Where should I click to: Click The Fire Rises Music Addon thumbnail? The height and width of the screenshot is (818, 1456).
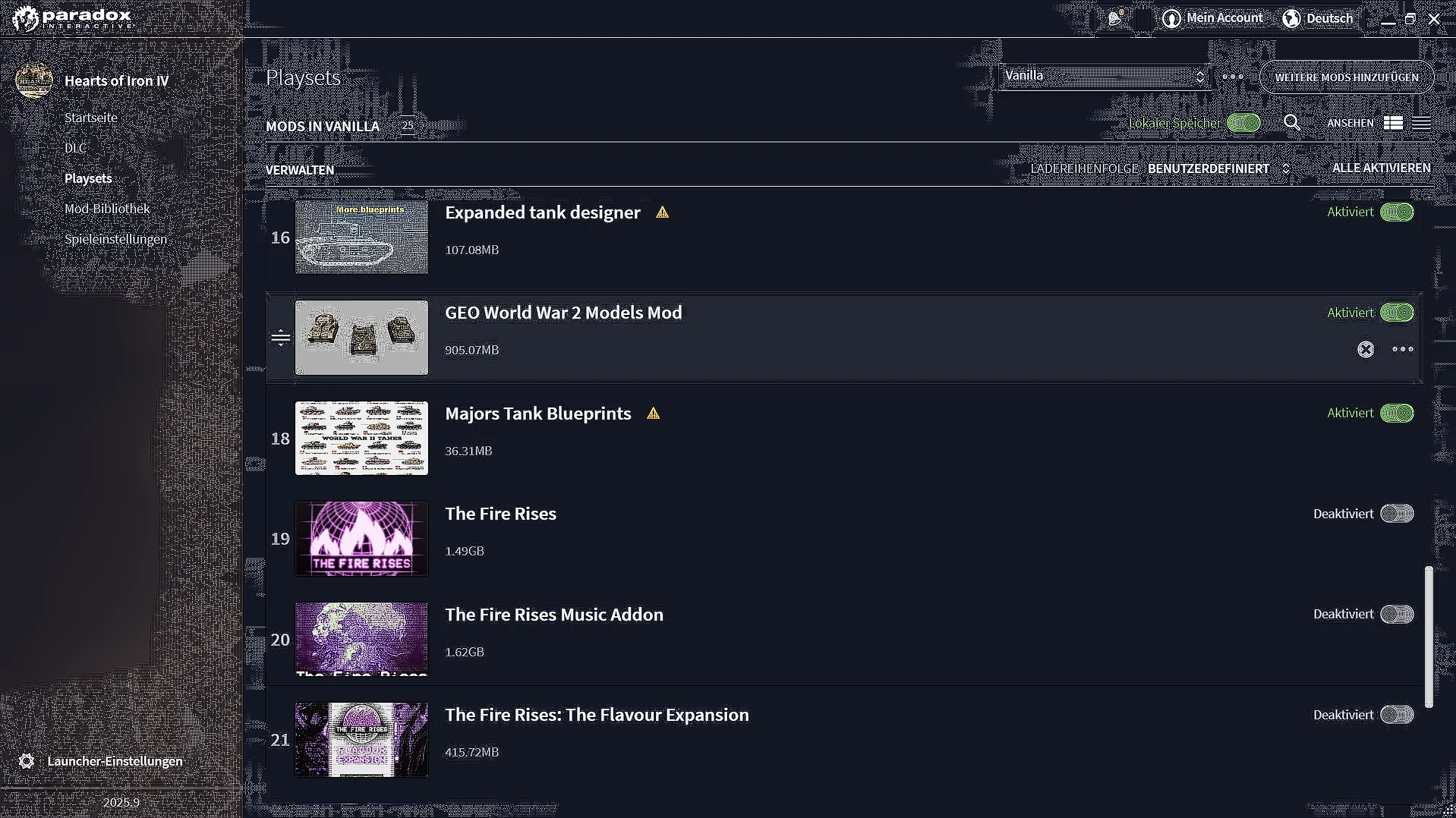point(361,640)
